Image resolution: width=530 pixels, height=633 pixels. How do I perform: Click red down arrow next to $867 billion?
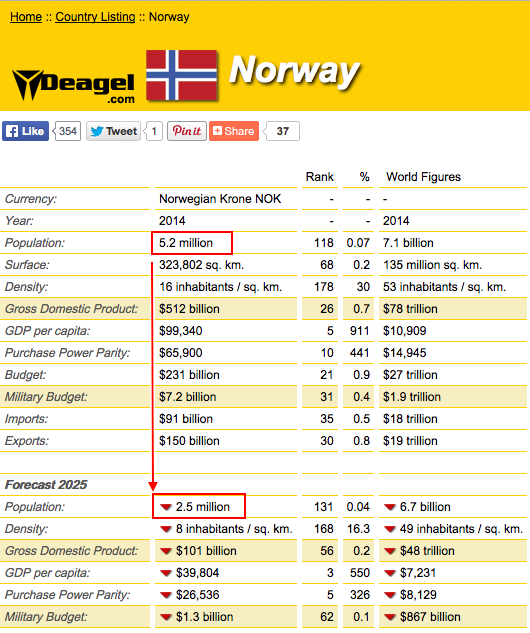(x=390, y=617)
